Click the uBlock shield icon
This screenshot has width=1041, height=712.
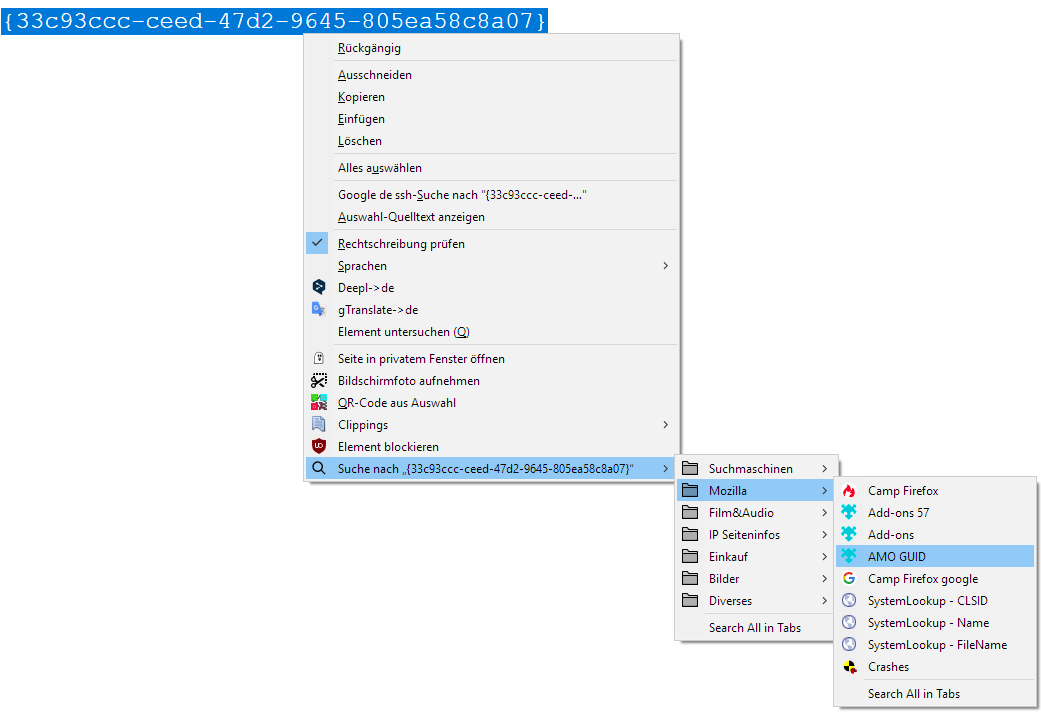click(x=319, y=446)
